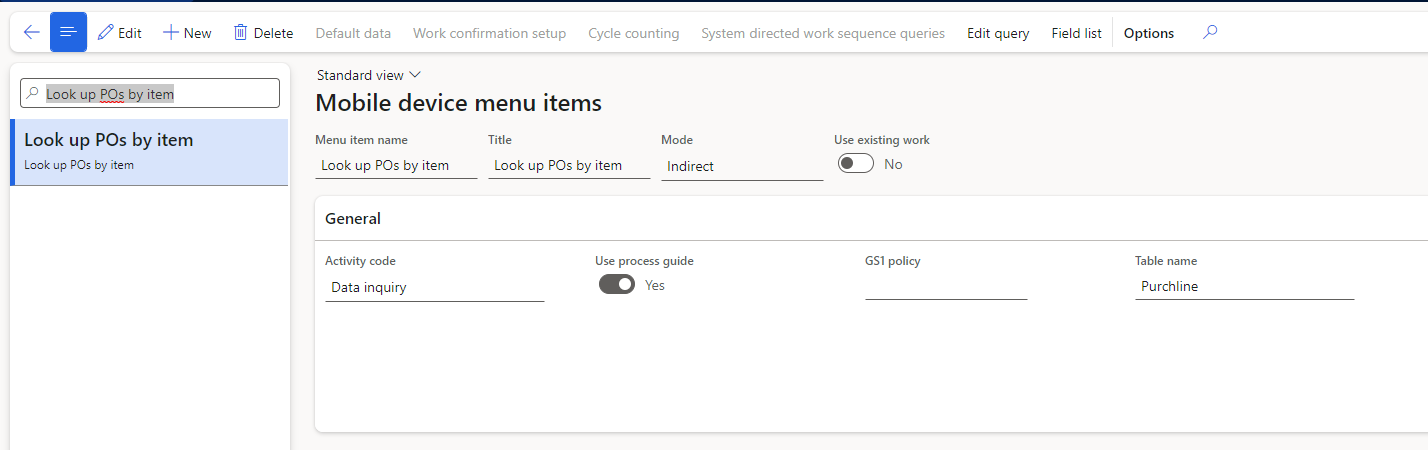This screenshot has width=1428, height=450.
Task: Open the Options menu tab
Action: (x=1149, y=33)
